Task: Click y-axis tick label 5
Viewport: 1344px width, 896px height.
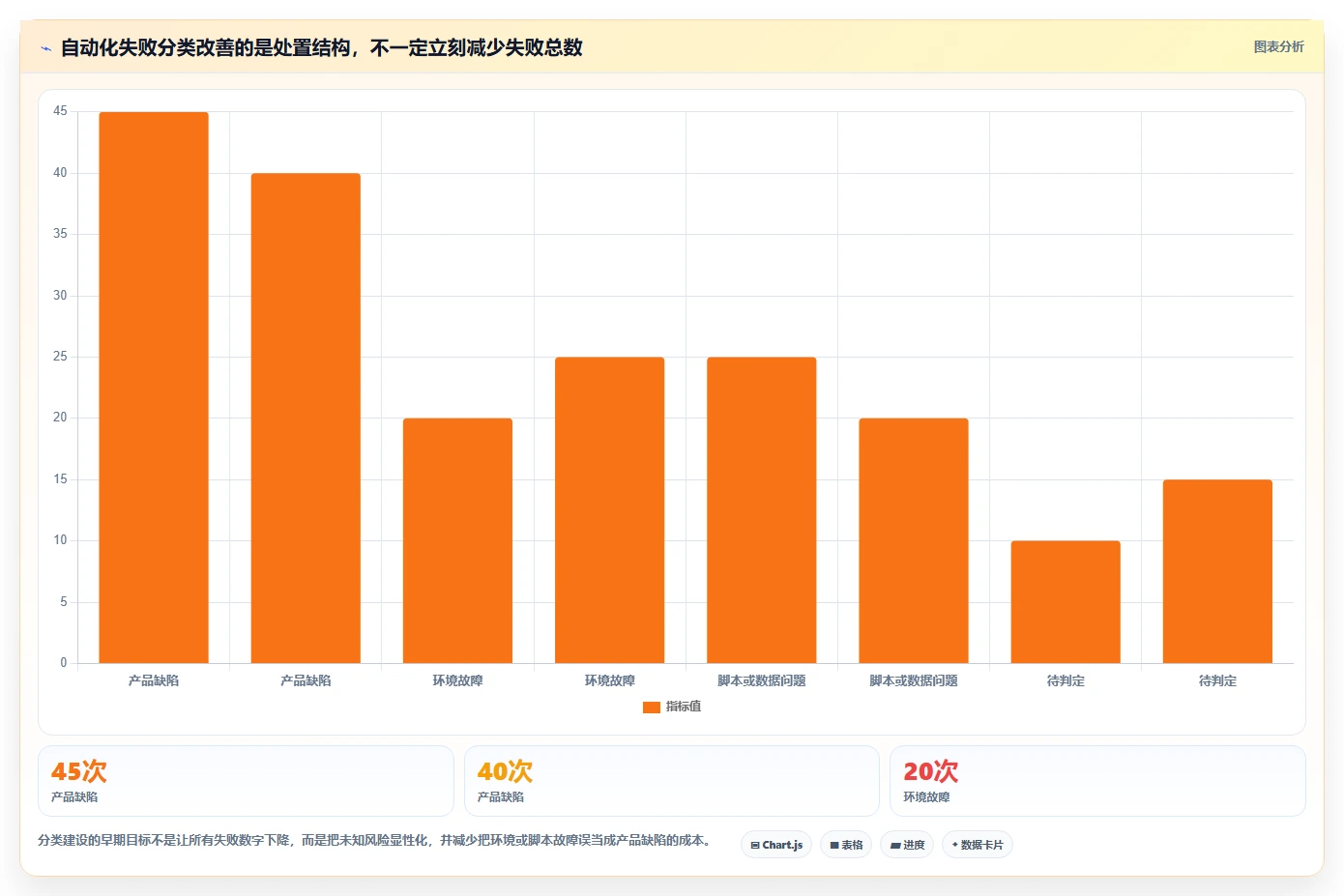Action: tap(64, 601)
